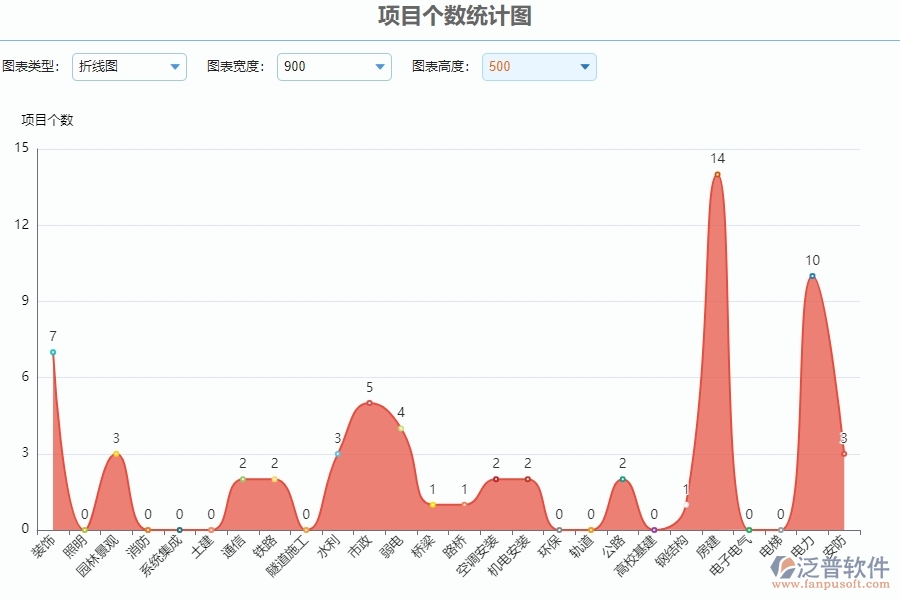Click the 安防 data point labeled 3
The image size is (900, 600).
pyautogui.click(x=843, y=452)
